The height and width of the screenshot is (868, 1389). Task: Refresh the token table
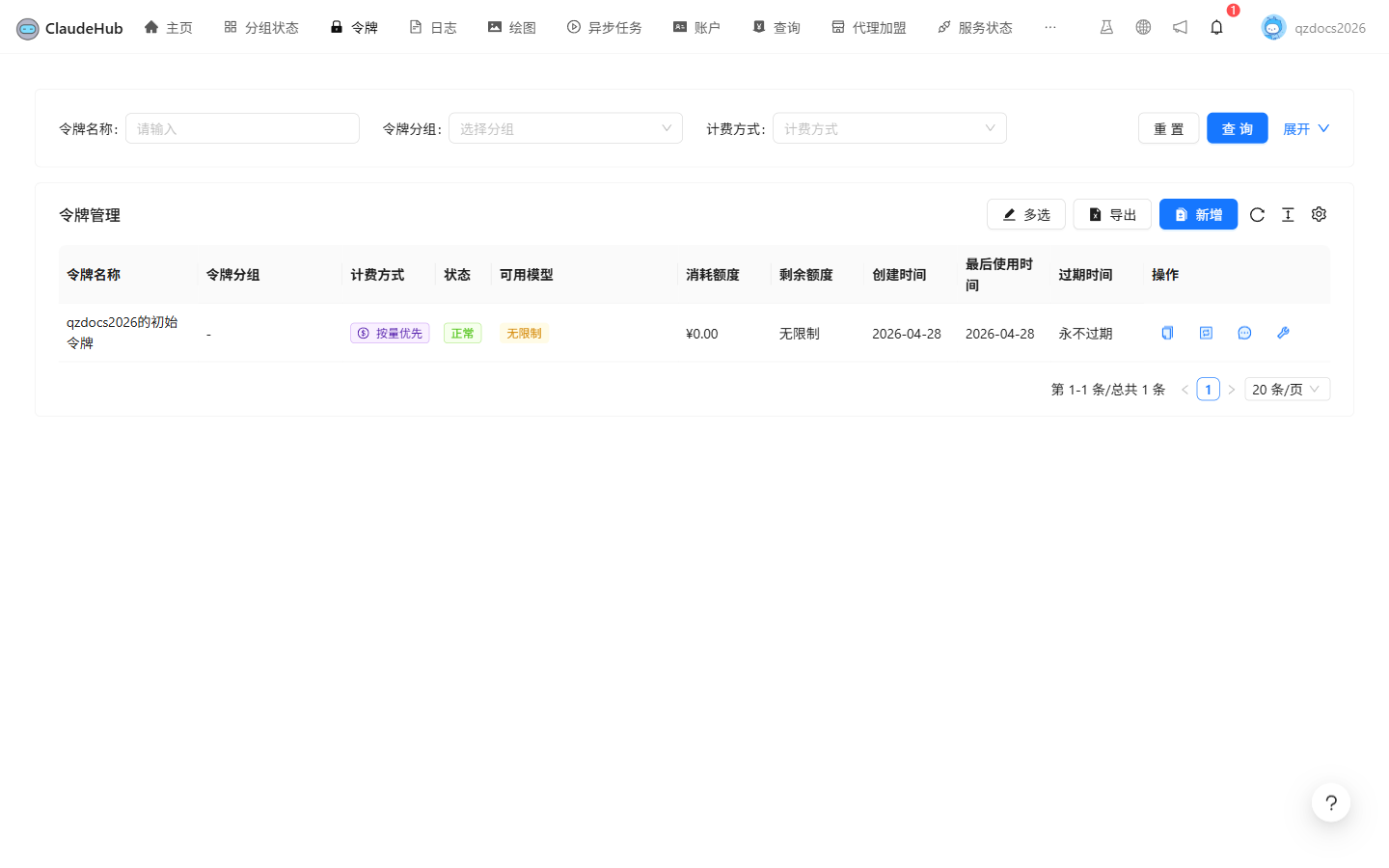[x=1257, y=215]
